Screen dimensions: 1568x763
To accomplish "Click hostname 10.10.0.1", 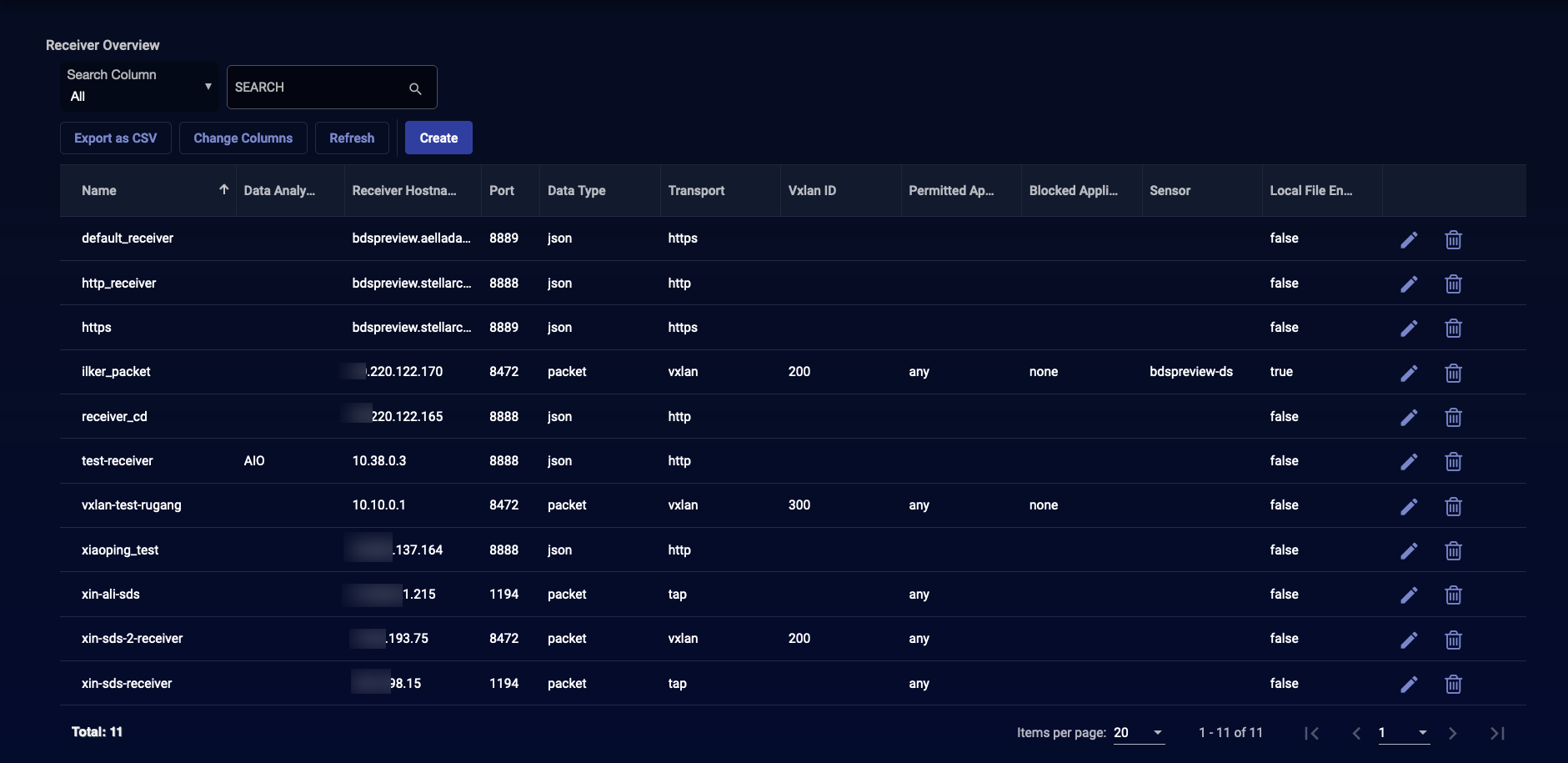I will [379, 505].
